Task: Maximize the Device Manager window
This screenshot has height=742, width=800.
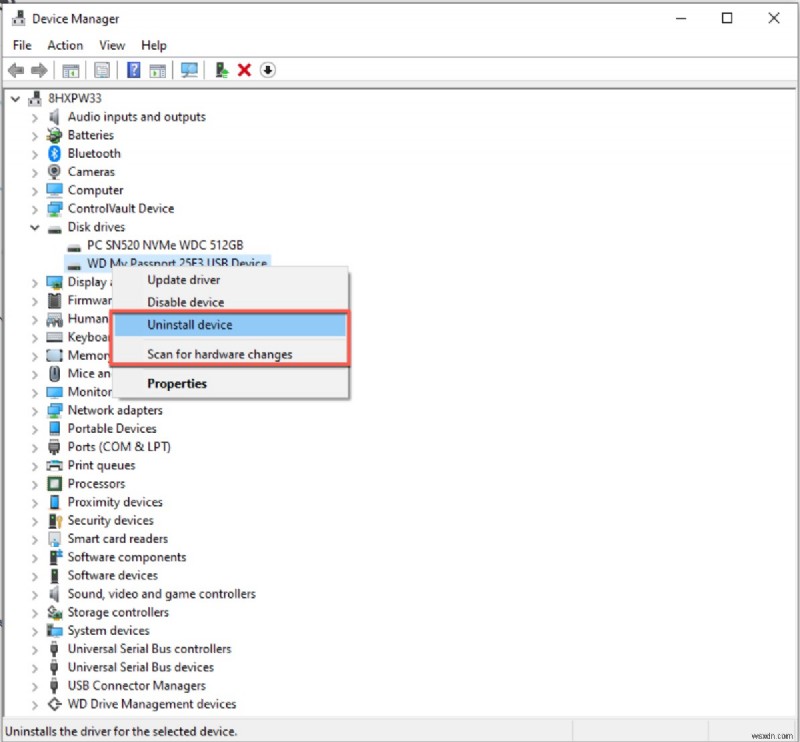Action: [x=727, y=18]
